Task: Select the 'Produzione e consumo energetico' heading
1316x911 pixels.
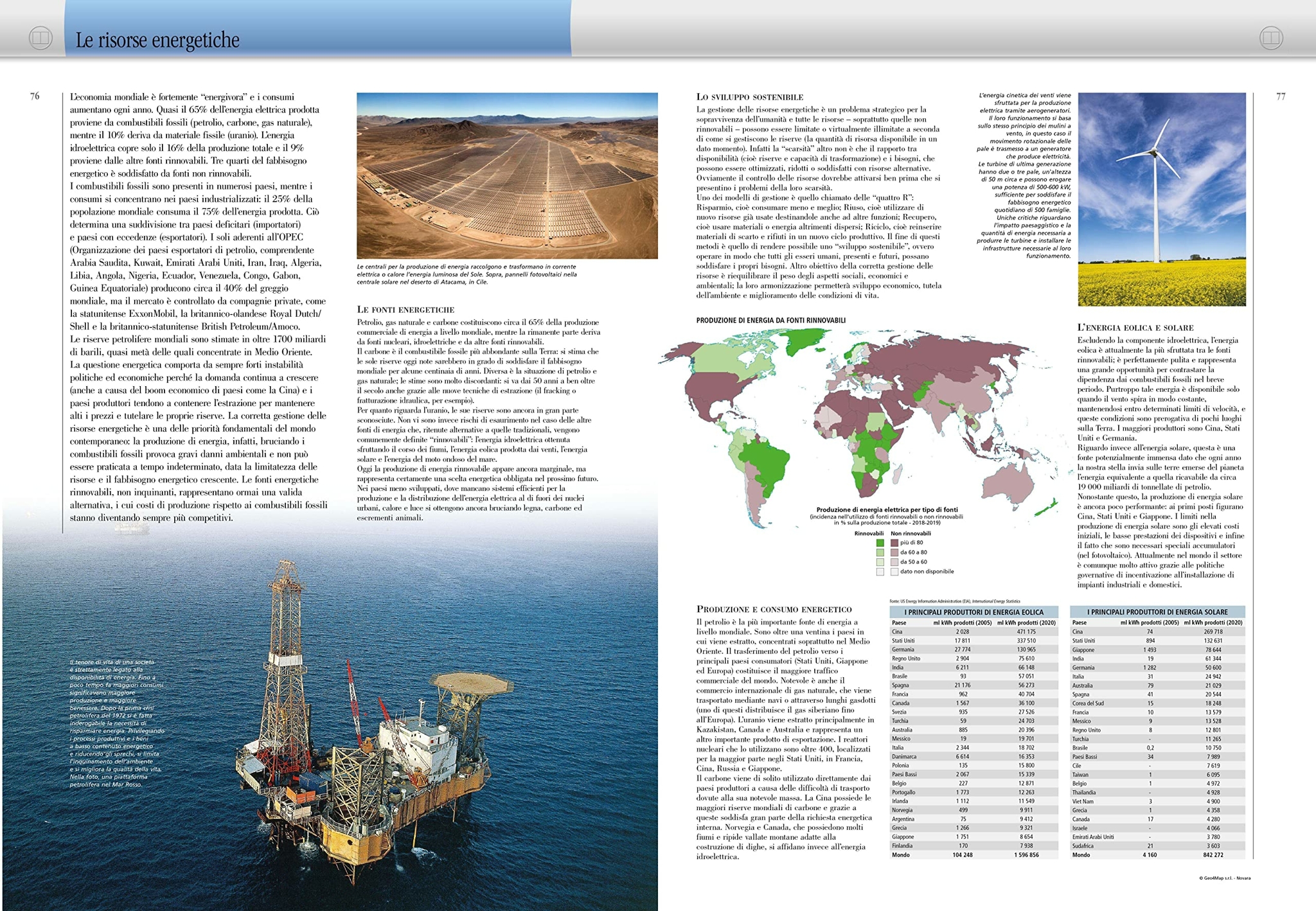Action: pos(774,609)
